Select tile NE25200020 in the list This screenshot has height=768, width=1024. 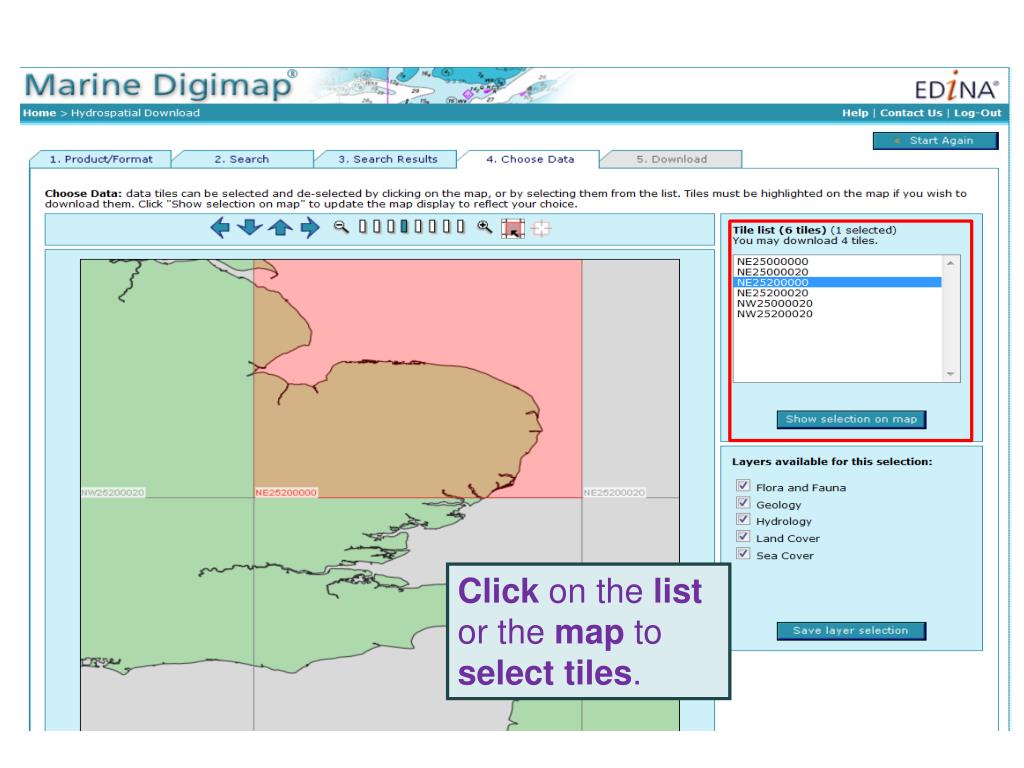click(x=838, y=293)
